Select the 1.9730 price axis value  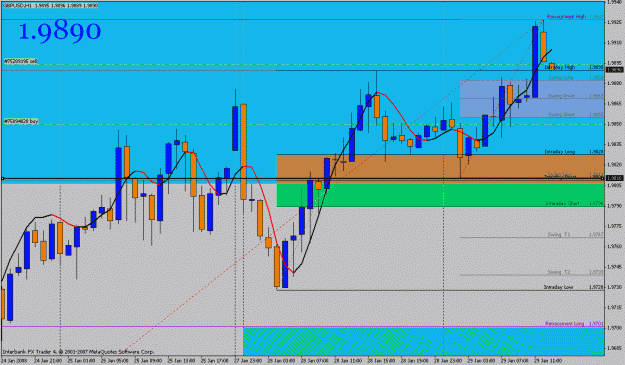(614, 287)
